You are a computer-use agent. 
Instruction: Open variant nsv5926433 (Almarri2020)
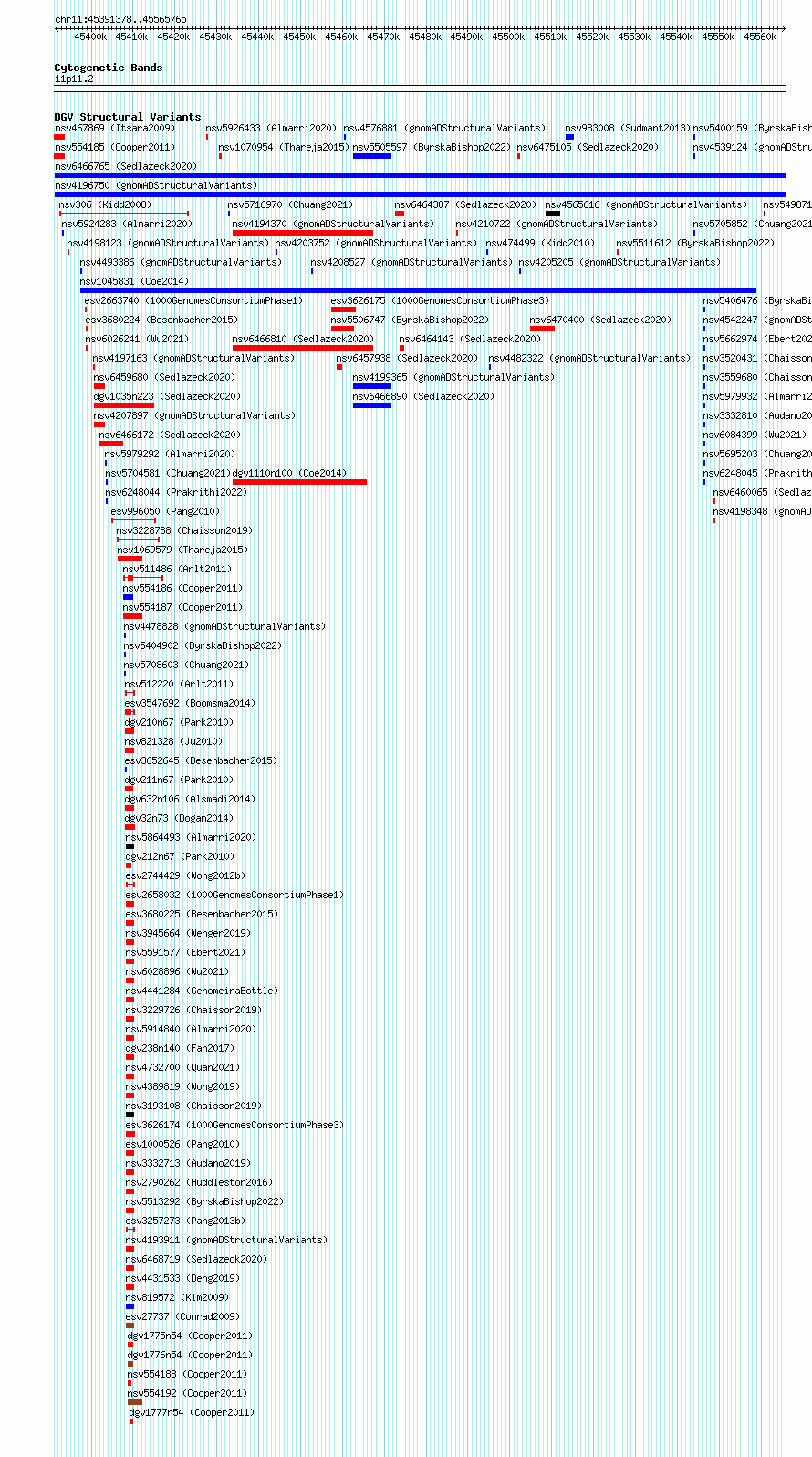pos(271,128)
